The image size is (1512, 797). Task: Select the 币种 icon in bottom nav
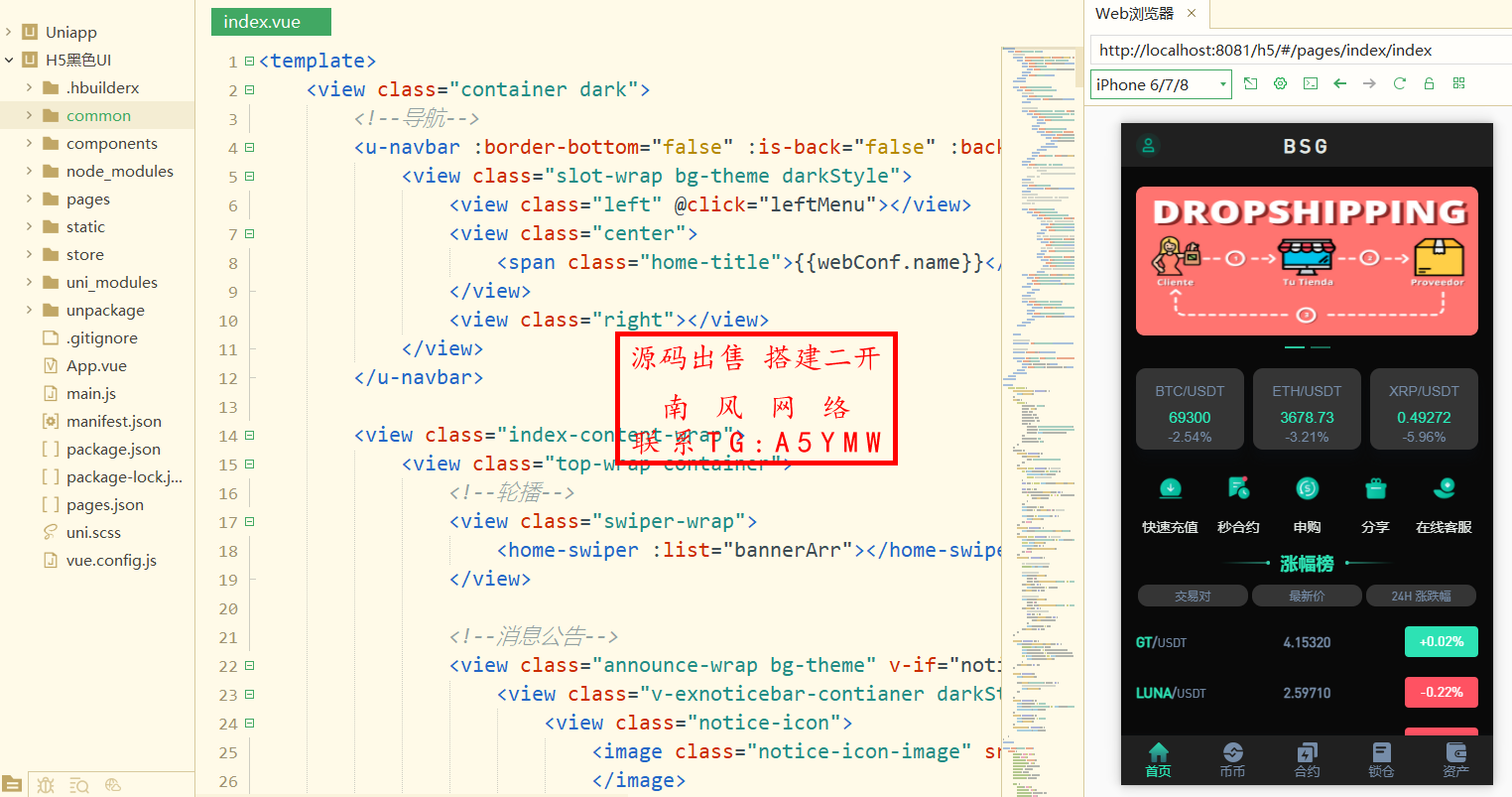[x=1232, y=757]
